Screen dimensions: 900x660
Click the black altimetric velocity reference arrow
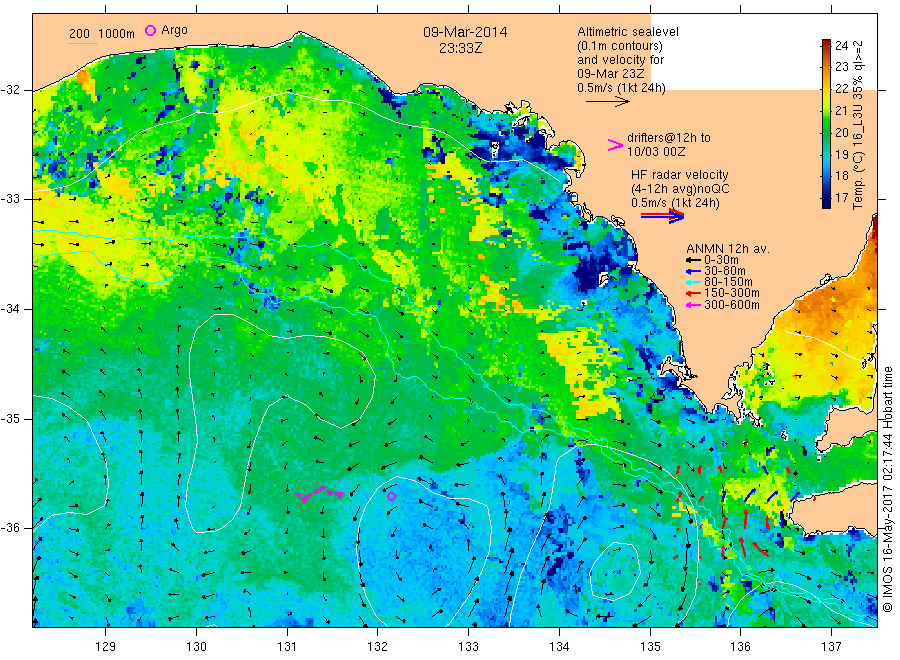click(607, 102)
